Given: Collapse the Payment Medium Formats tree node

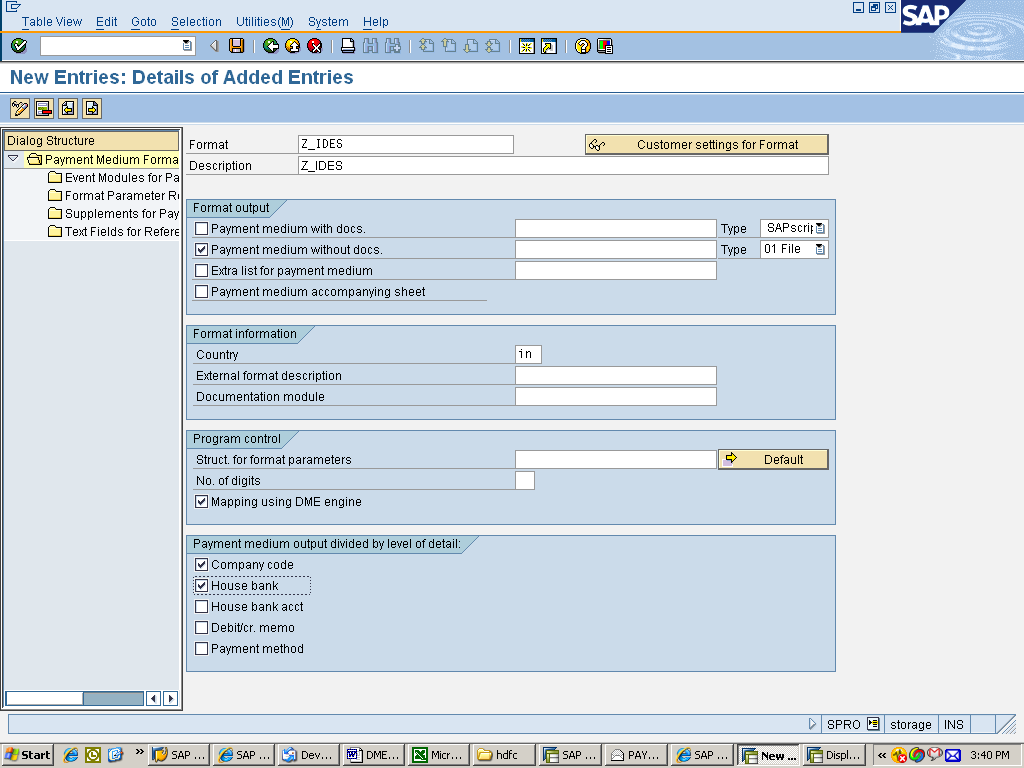Looking at the screenshot, I should [13, 159].
